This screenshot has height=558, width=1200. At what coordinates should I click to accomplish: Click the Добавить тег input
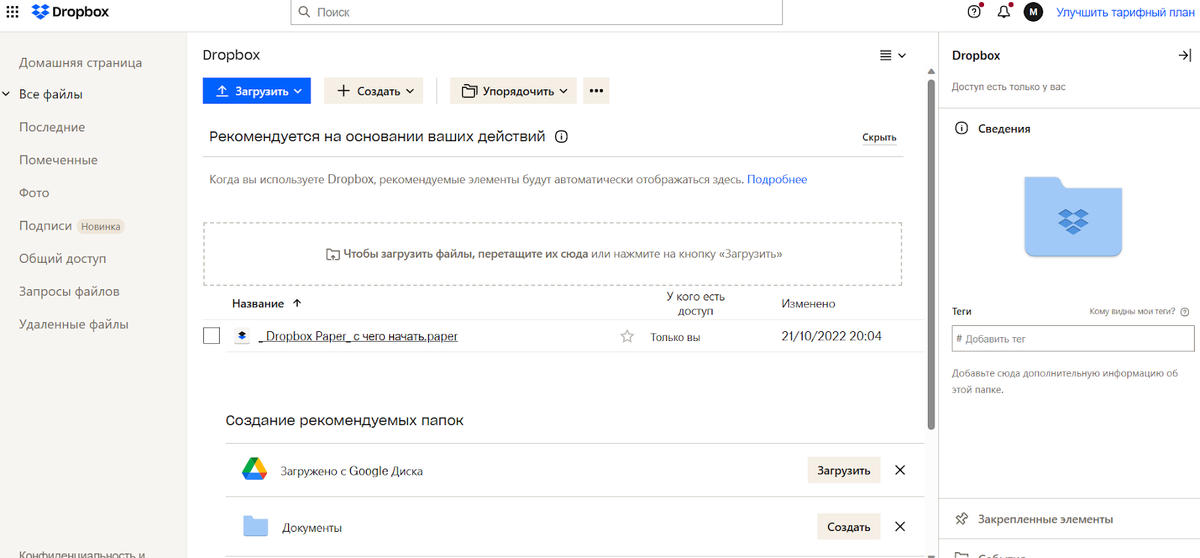click(1073, 339)
